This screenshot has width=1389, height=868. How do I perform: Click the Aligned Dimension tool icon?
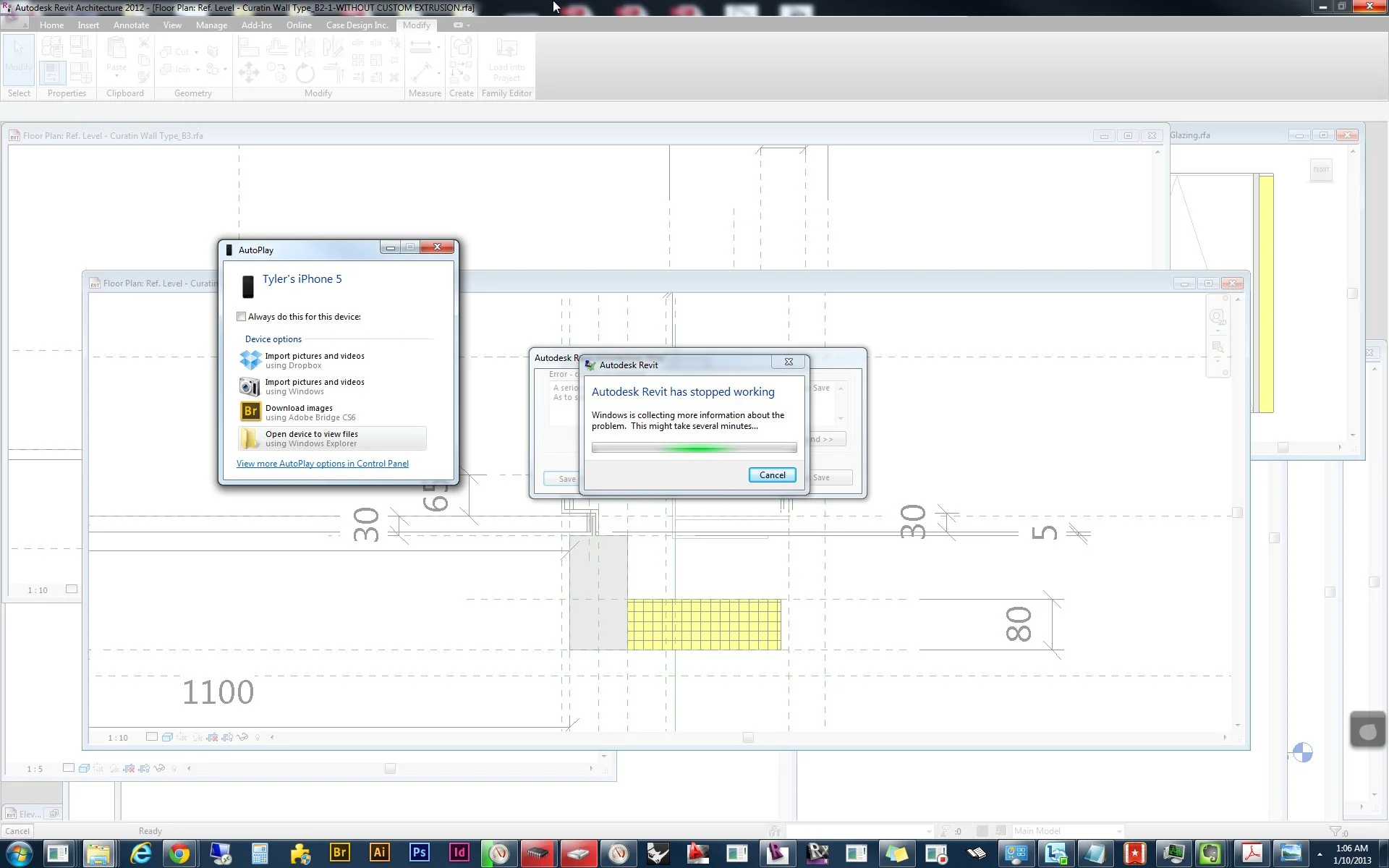420,72
